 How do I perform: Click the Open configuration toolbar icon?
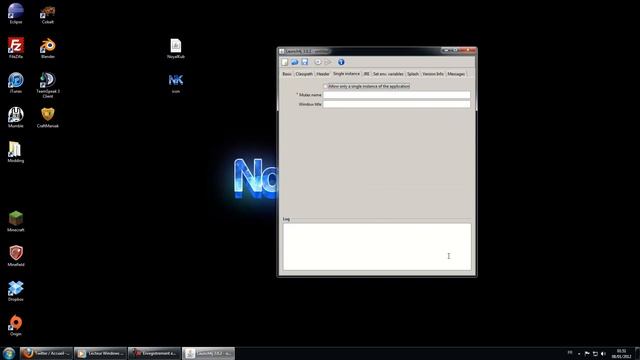point(294,62)
